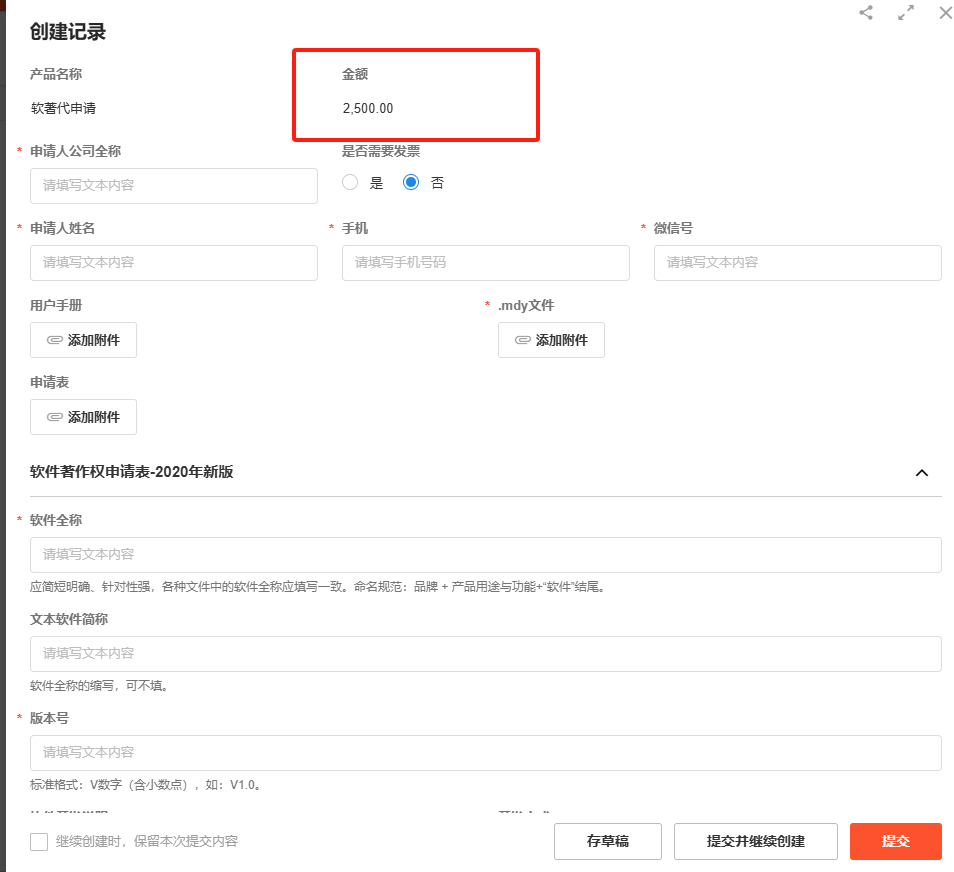Image resolution: width=954 pixels, height=872 pixels.
Task: Focus the 版本号 input field
Action: pos(486,753)
